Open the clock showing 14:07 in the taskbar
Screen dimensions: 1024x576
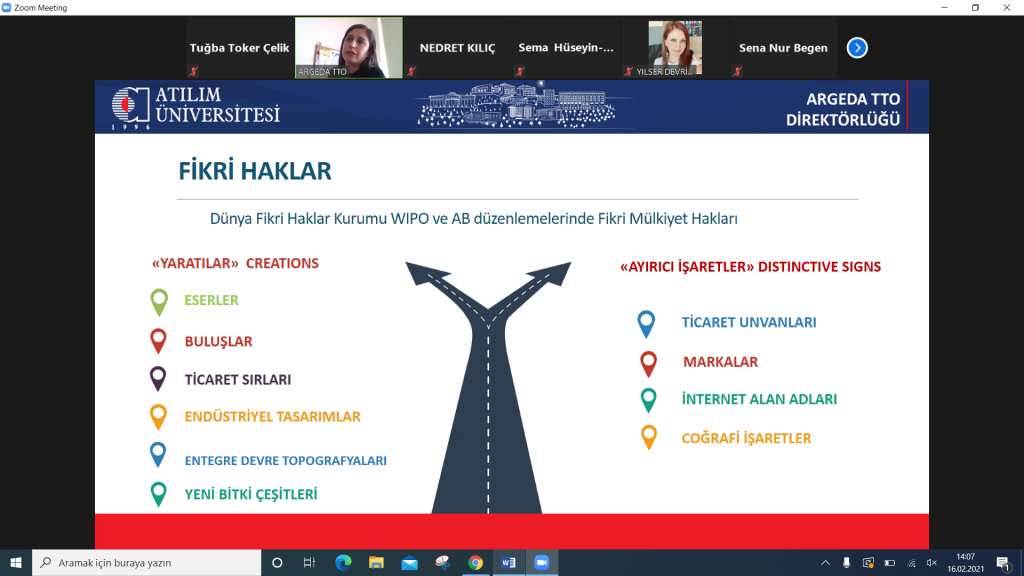(967, 563)
